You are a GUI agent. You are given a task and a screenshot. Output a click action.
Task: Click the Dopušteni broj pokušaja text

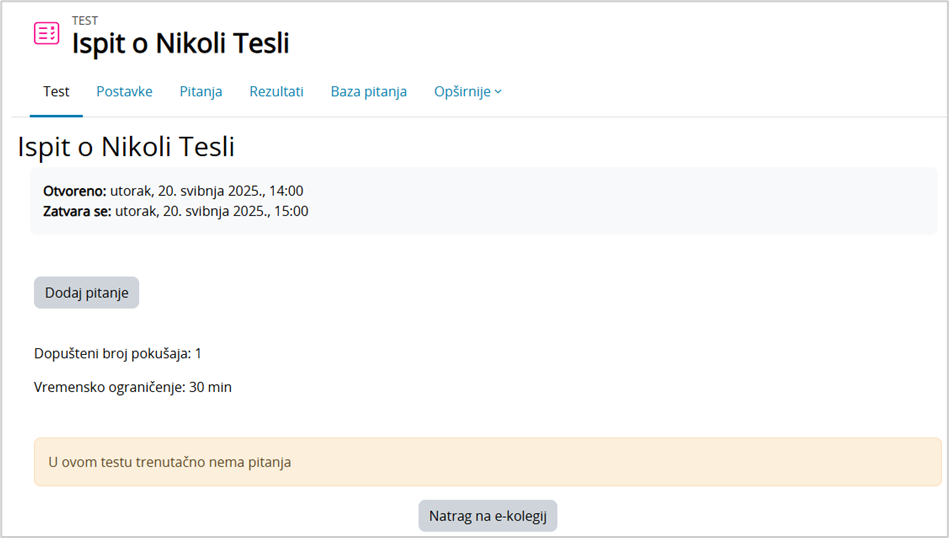click(x=118, y=353)
